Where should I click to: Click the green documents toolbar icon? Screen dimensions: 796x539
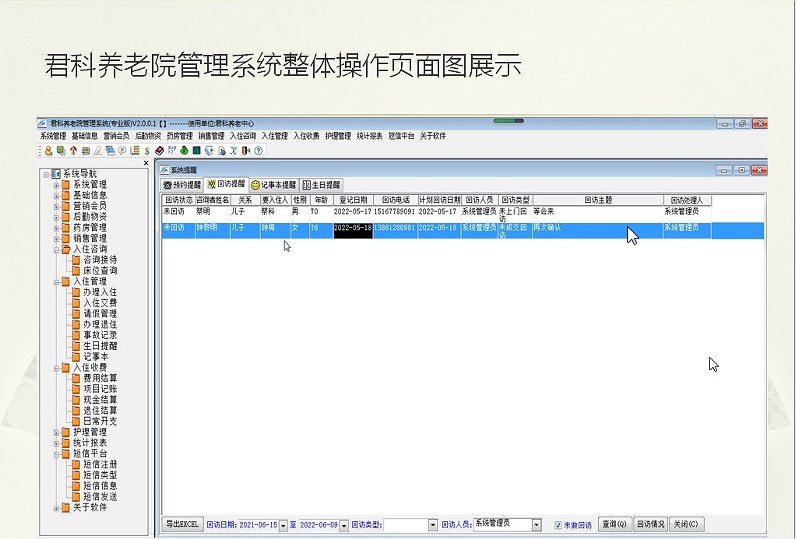(x=61, y=151)
